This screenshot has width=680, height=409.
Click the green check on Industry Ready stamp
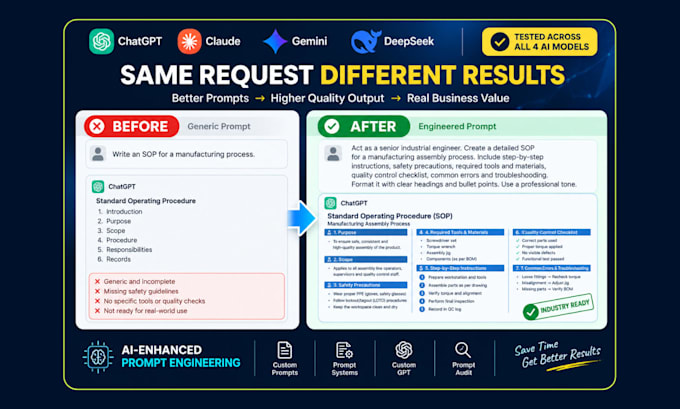(x=530, y=312)
